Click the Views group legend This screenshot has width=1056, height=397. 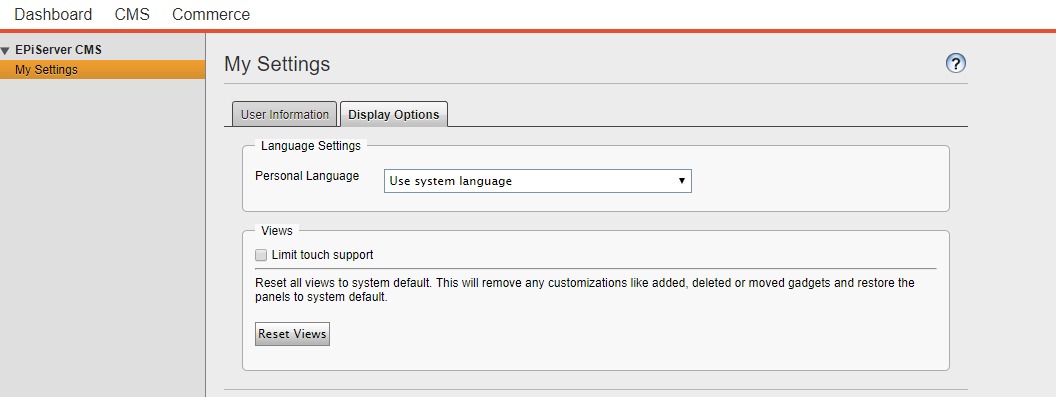(x=277, y=231)
